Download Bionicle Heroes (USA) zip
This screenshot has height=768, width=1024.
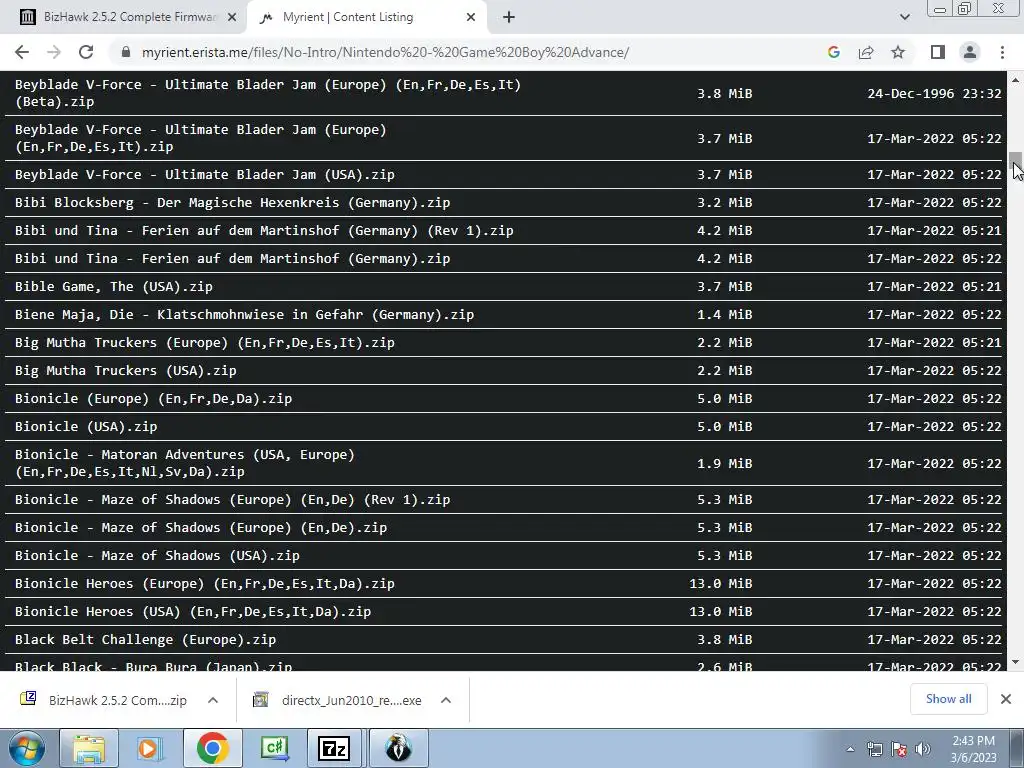193,612
